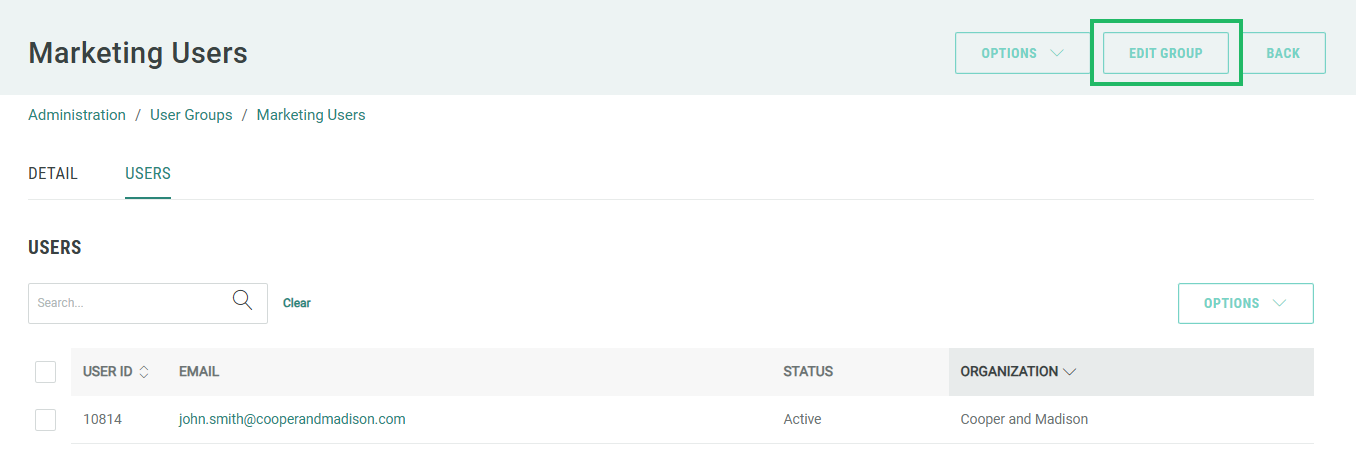Open john.smith@cooperandmadison.com email link
Screen dimensions: 1356x459
click(x=292, y=419)
